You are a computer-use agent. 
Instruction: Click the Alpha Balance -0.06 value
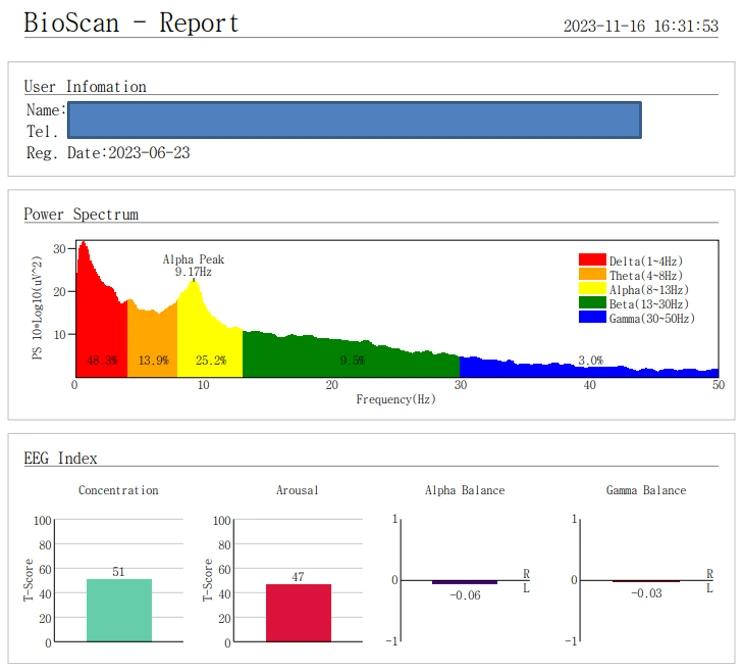click(465, 595)
